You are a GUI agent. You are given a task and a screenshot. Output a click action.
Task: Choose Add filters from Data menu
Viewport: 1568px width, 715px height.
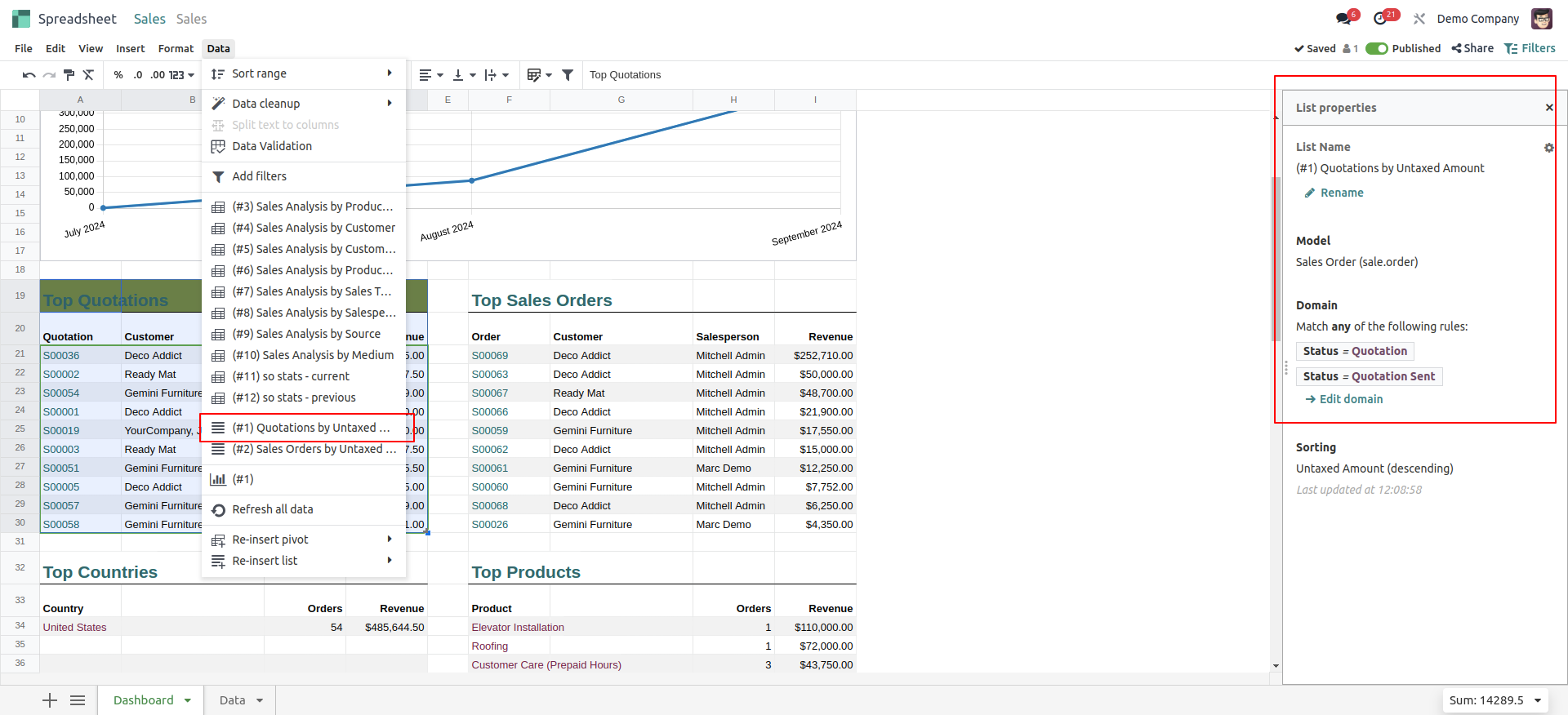tap(303, 176)
